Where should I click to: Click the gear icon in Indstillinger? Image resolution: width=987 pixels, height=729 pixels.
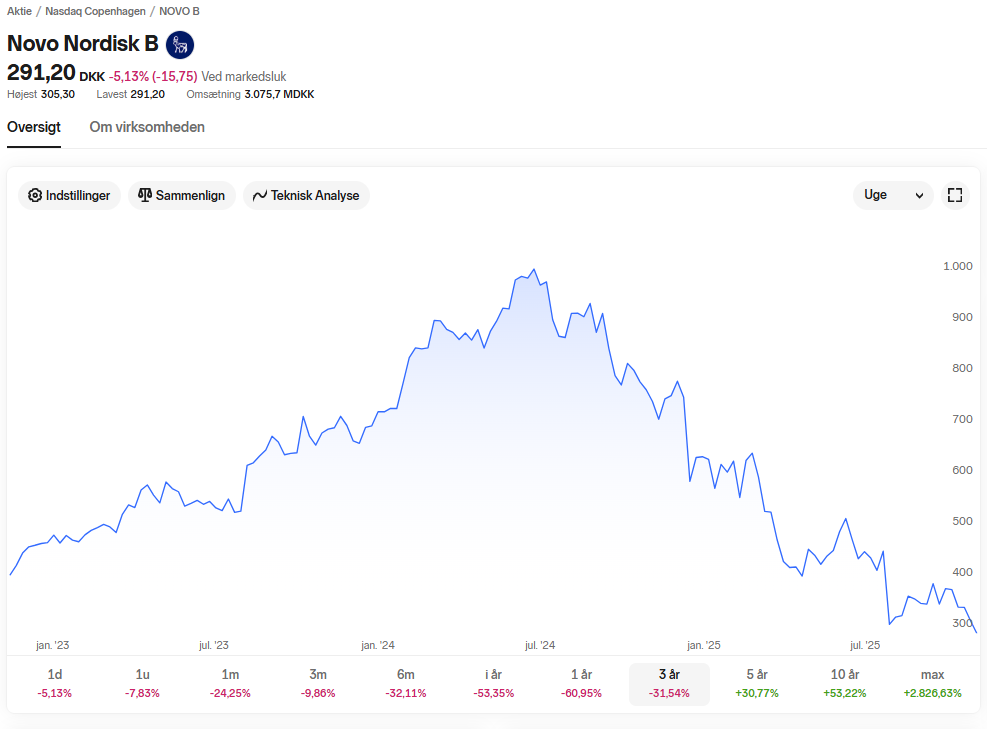click(35, 195)
